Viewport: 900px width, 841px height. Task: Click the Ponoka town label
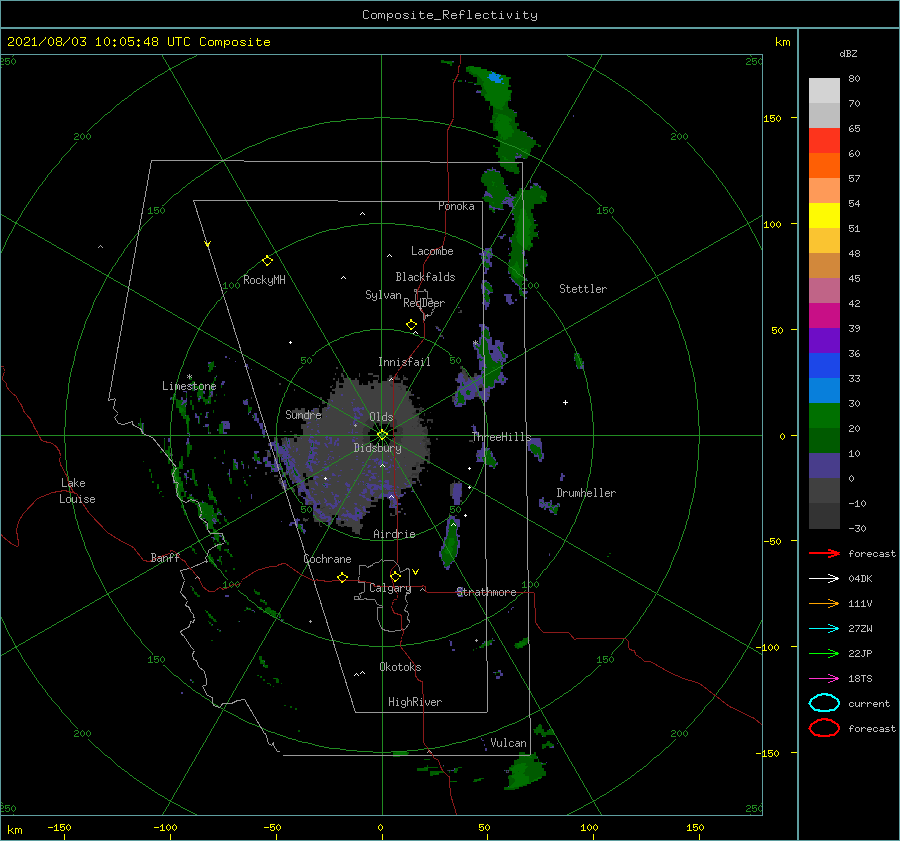tap(456, 206)
